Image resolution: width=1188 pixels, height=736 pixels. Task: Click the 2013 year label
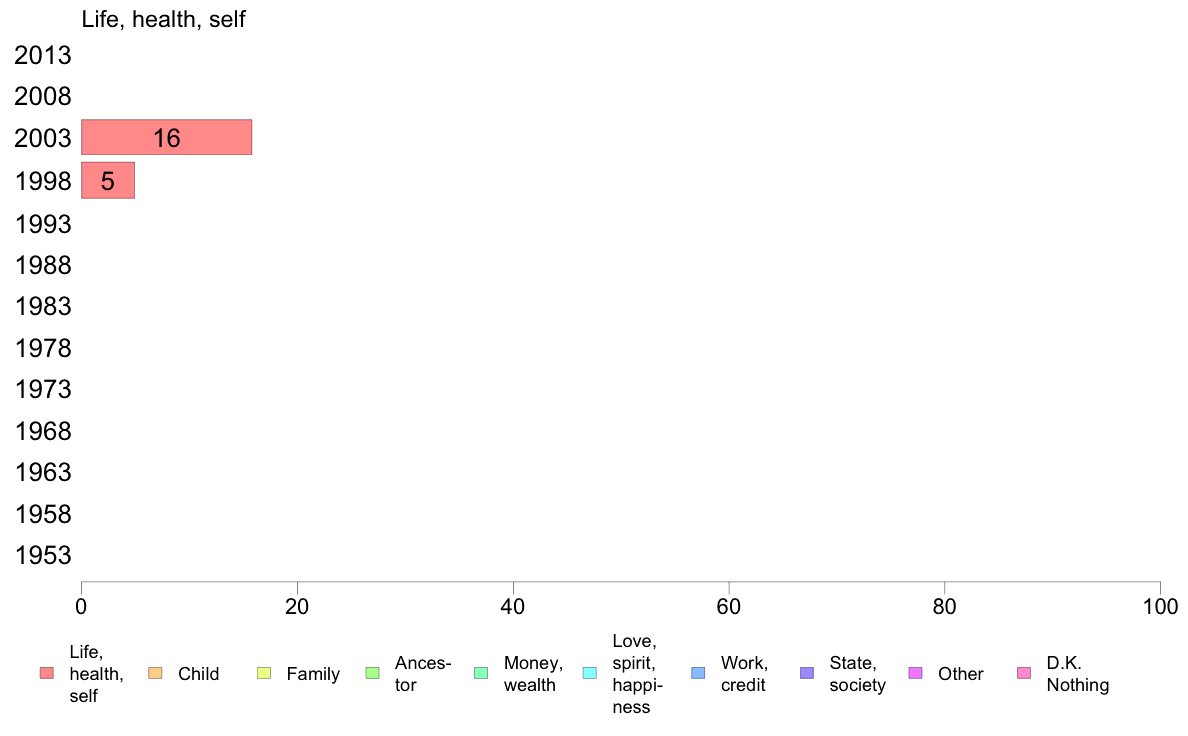click(x=42, y=55)
